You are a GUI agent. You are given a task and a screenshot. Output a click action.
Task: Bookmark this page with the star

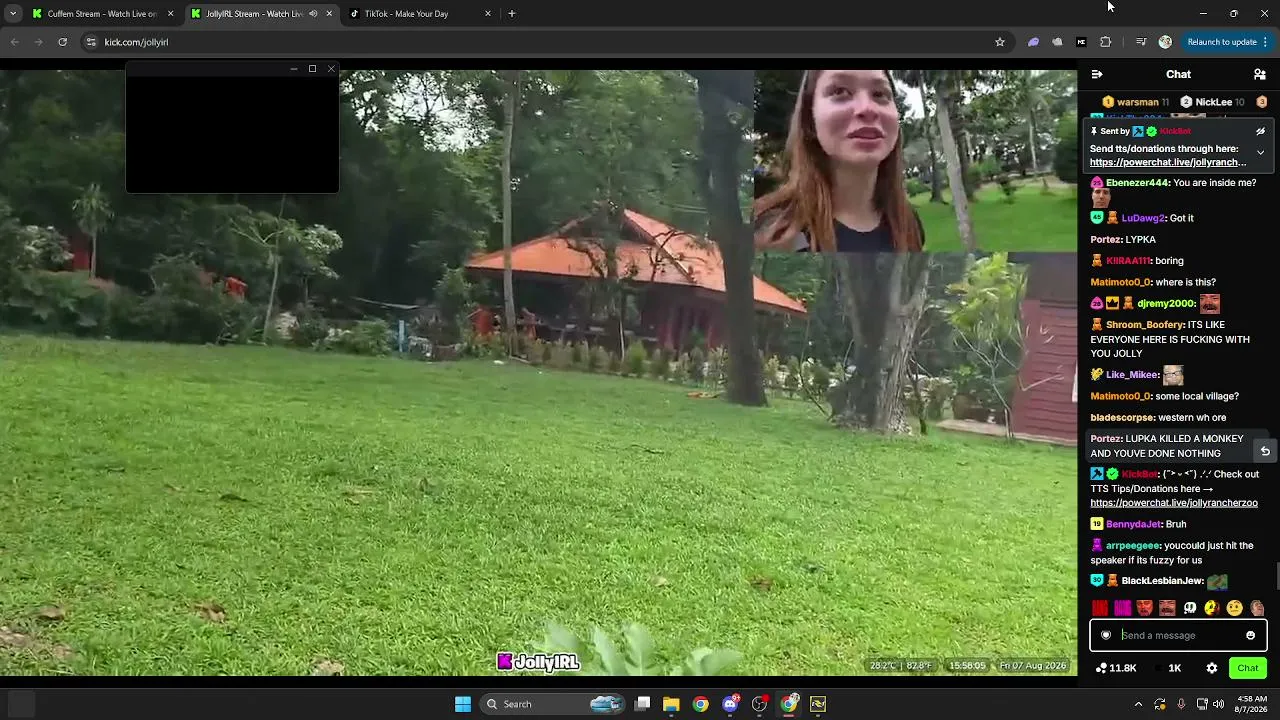point(999,42)
